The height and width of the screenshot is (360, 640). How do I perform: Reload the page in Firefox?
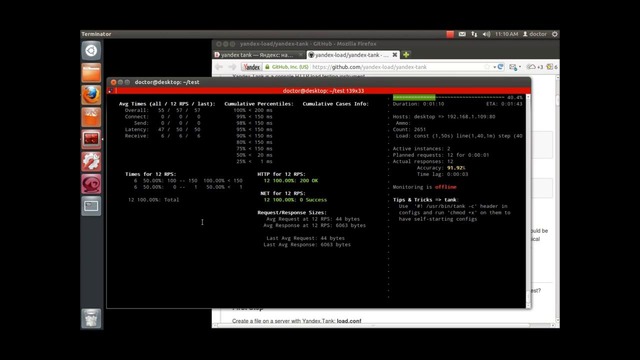tap(500, 67)
